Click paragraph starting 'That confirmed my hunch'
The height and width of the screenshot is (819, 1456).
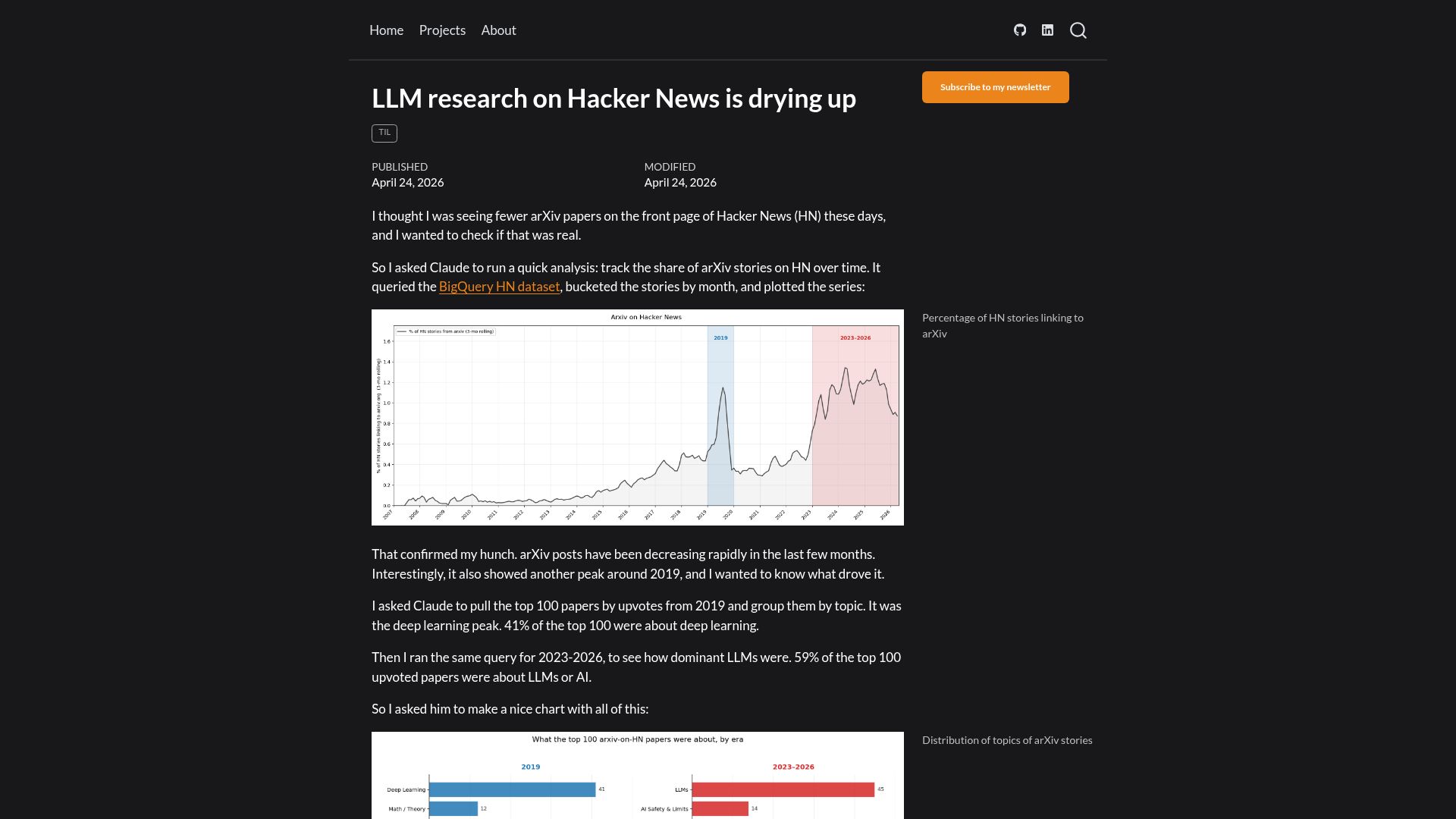tap(628, 564)
